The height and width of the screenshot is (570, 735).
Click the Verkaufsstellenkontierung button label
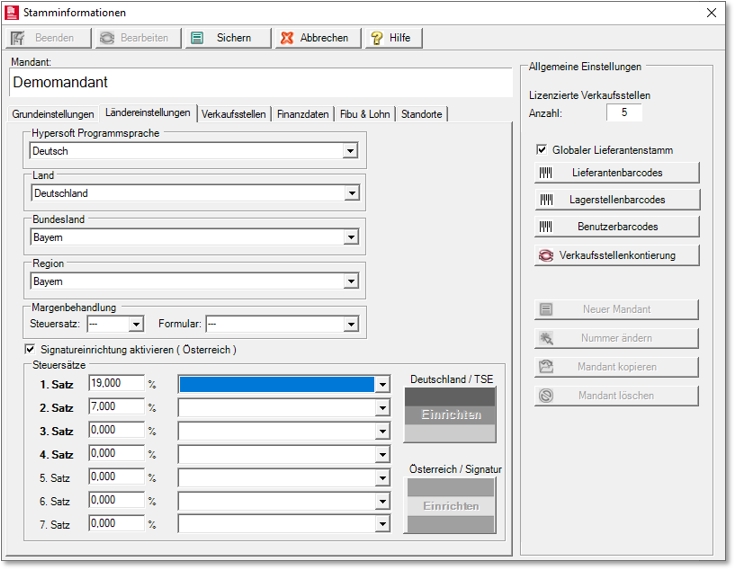tap(617, 255)
